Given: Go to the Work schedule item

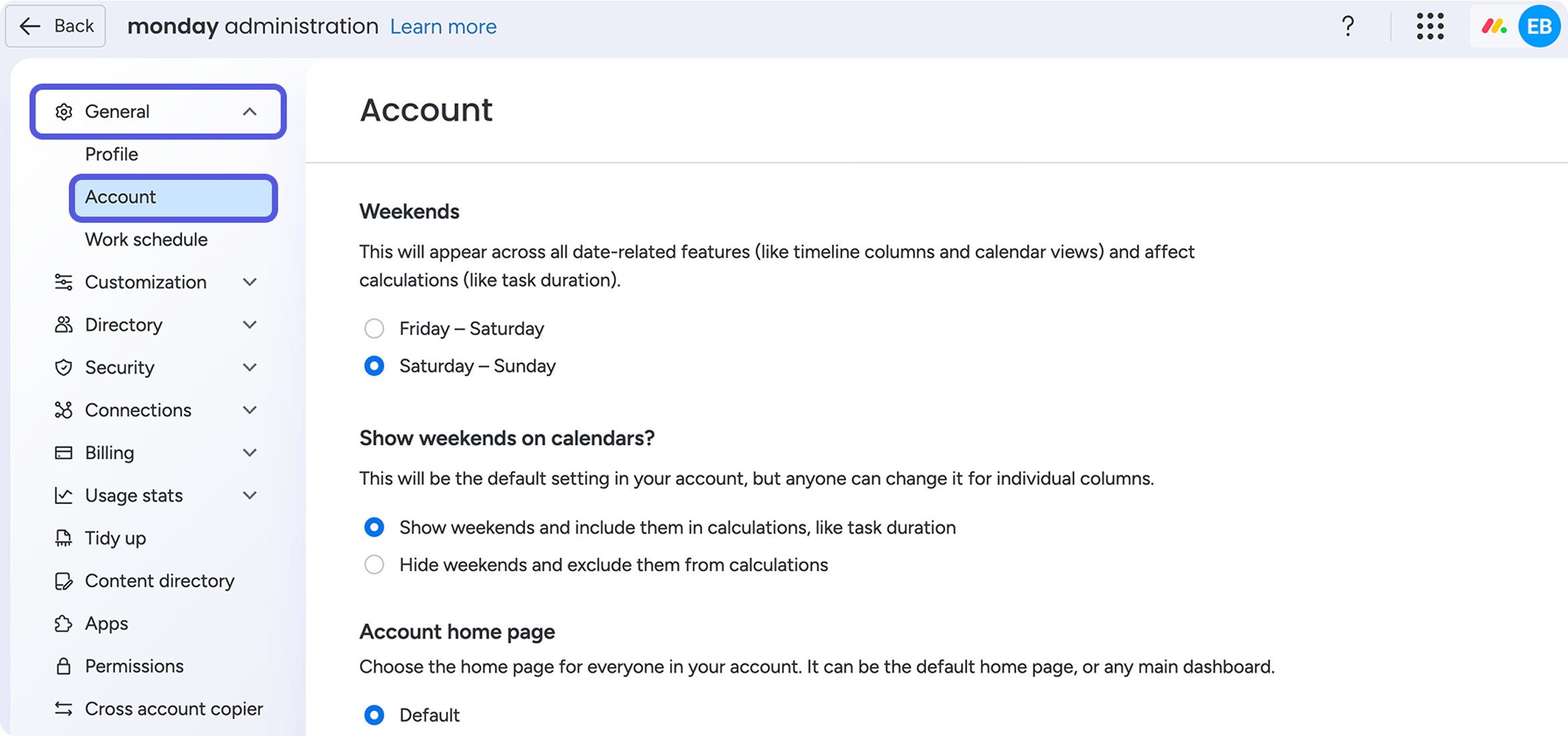Looking at the screenshot, I should pos(146,239).
